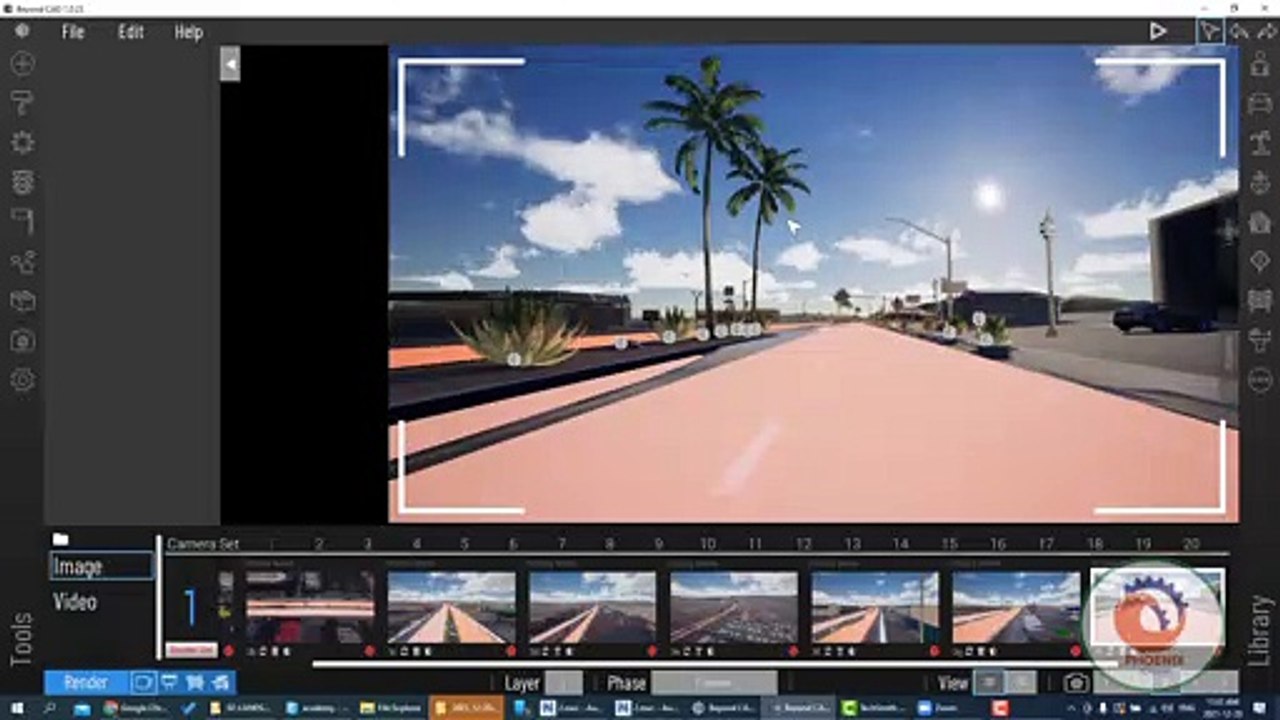Screen dimensions: 1280x720
Task: Click the camera timeline horizontal scrollbar
Action: 715,663
